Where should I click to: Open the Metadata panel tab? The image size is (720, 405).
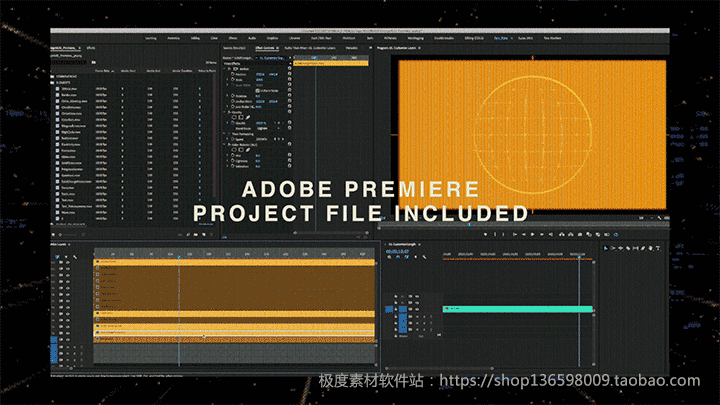click(x=352, y=48)
